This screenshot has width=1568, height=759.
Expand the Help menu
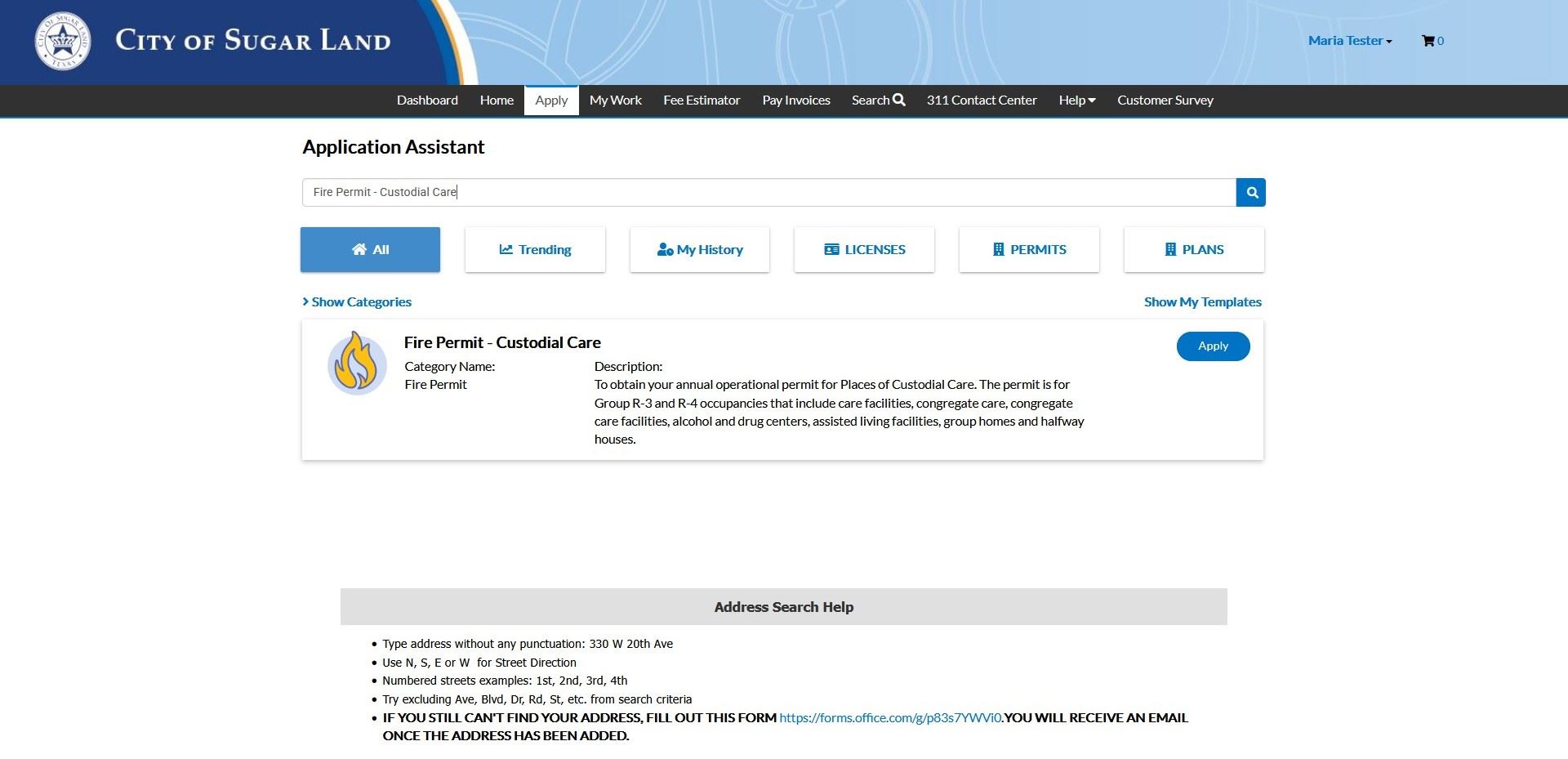coord(1076,100)
